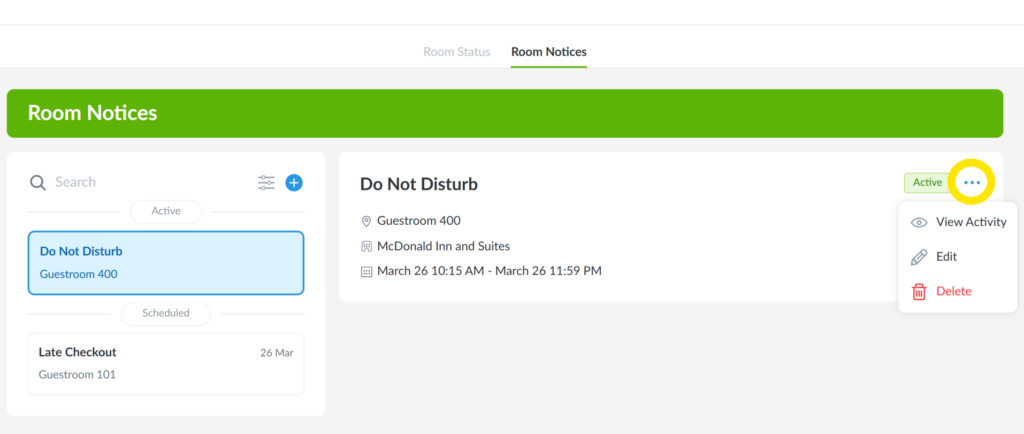This screenshot has width=1024, height=434.
Task: Click the Scheduled section label
Action: (x=166, y=313)
